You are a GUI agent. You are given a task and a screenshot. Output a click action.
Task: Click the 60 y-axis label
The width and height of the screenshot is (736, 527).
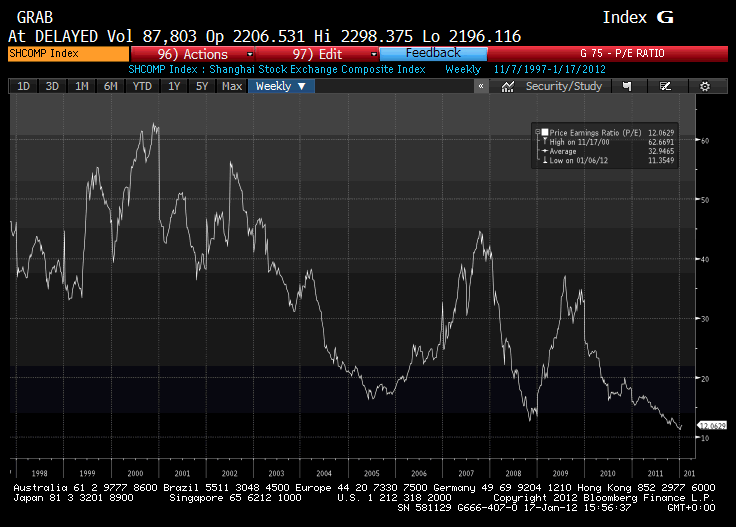point(705,140)
